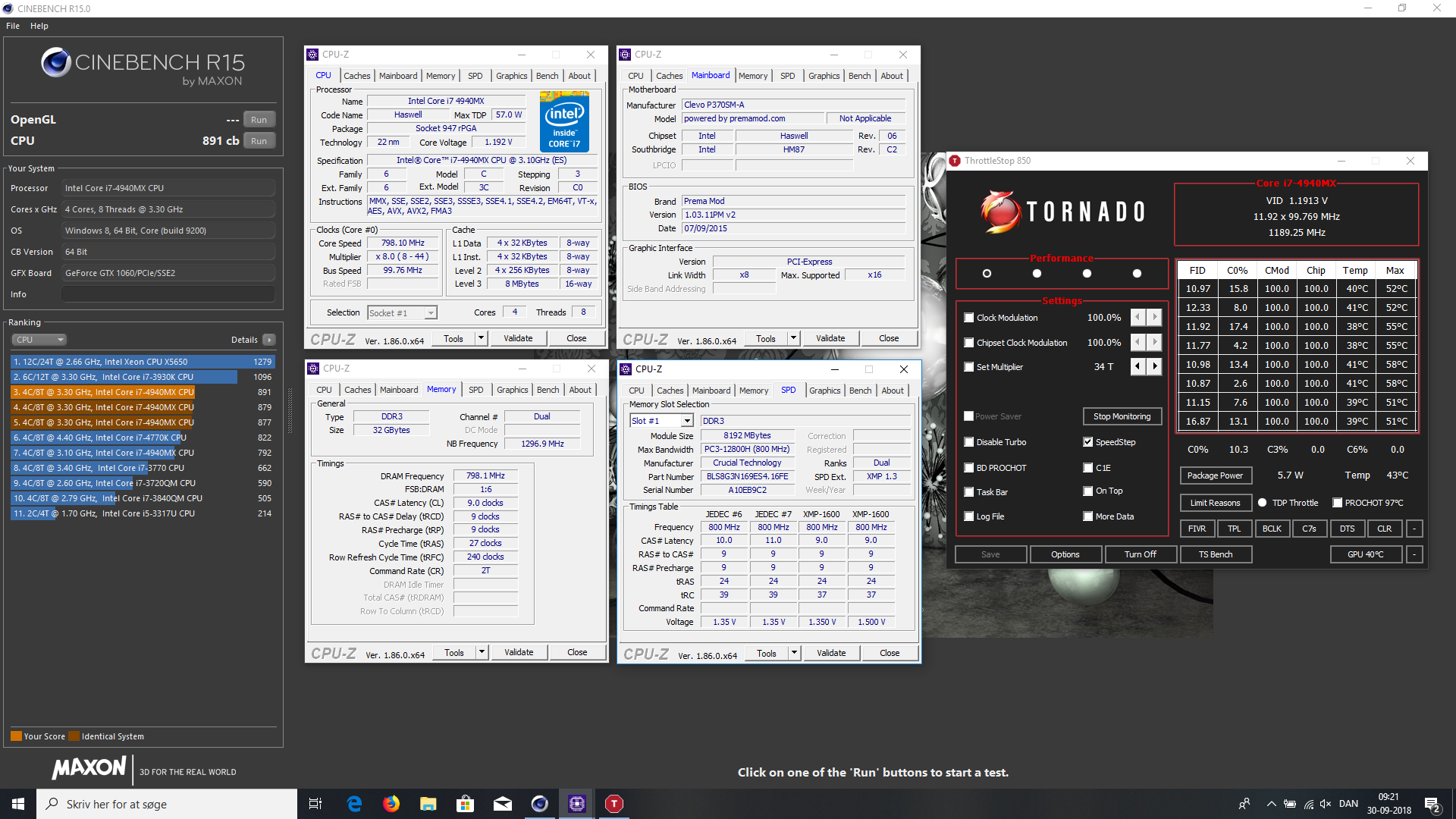Increase the Clock Modulation value
Screen dimensions: 1456x819
click(x=1154, y=318)
